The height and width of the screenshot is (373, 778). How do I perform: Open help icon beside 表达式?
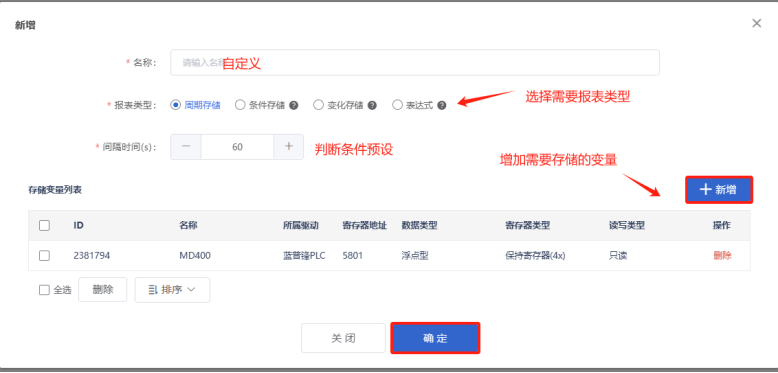tap(442, 105)
